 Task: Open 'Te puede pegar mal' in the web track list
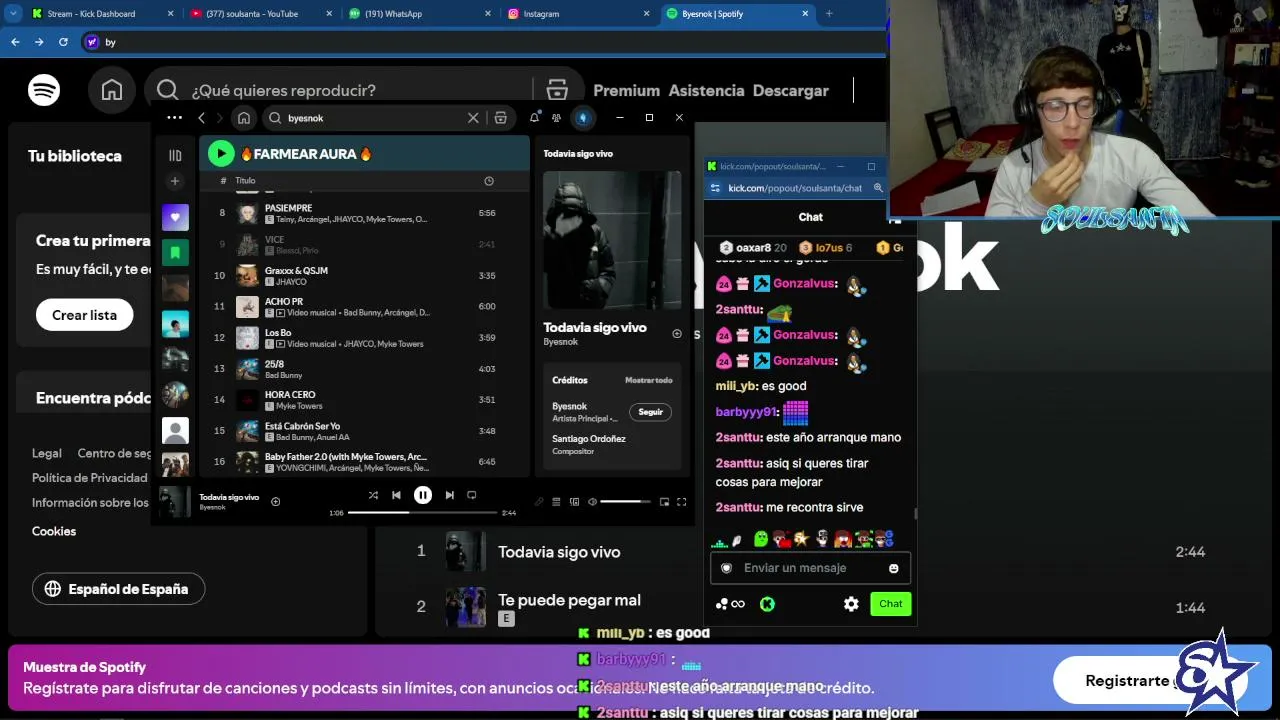(x=569, y=600)
